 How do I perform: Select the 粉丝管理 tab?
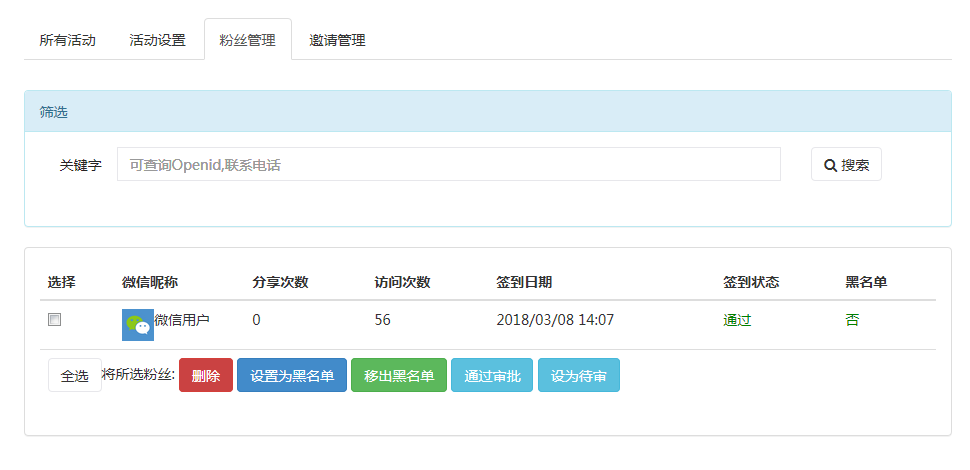[x=247, y=41]
